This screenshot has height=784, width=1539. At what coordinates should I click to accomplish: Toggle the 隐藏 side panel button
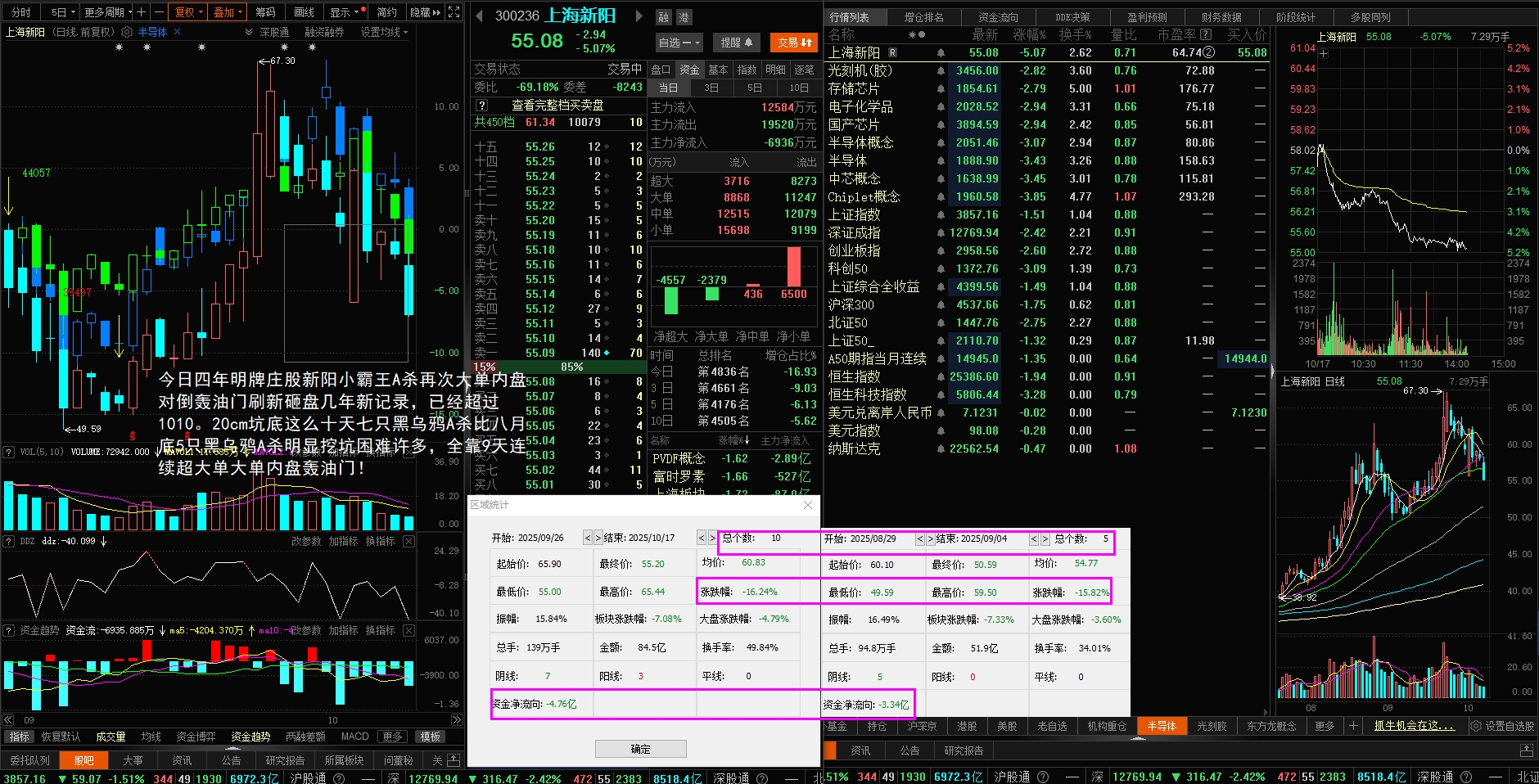coord(425,12)
